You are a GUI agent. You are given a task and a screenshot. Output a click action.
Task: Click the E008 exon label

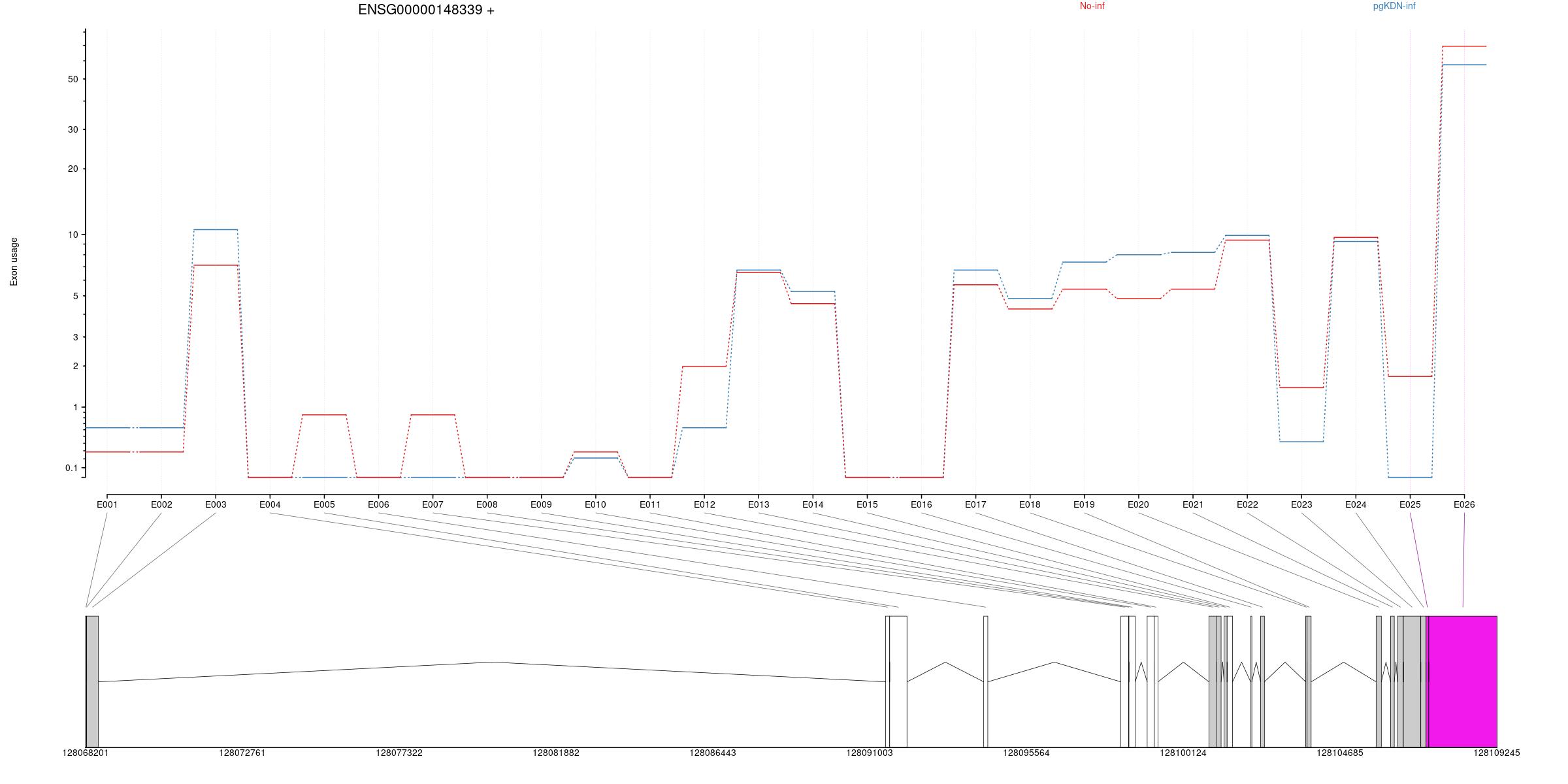click(487, 504)
